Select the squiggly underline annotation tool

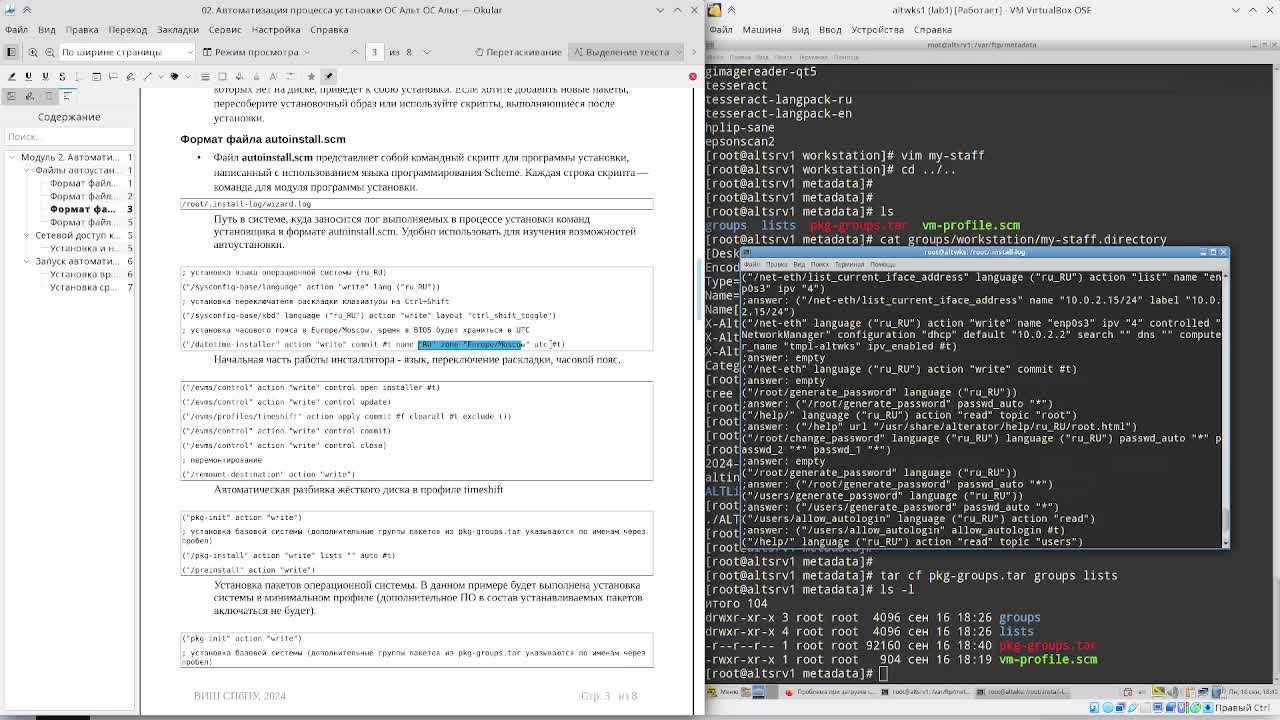pos(45,76)
